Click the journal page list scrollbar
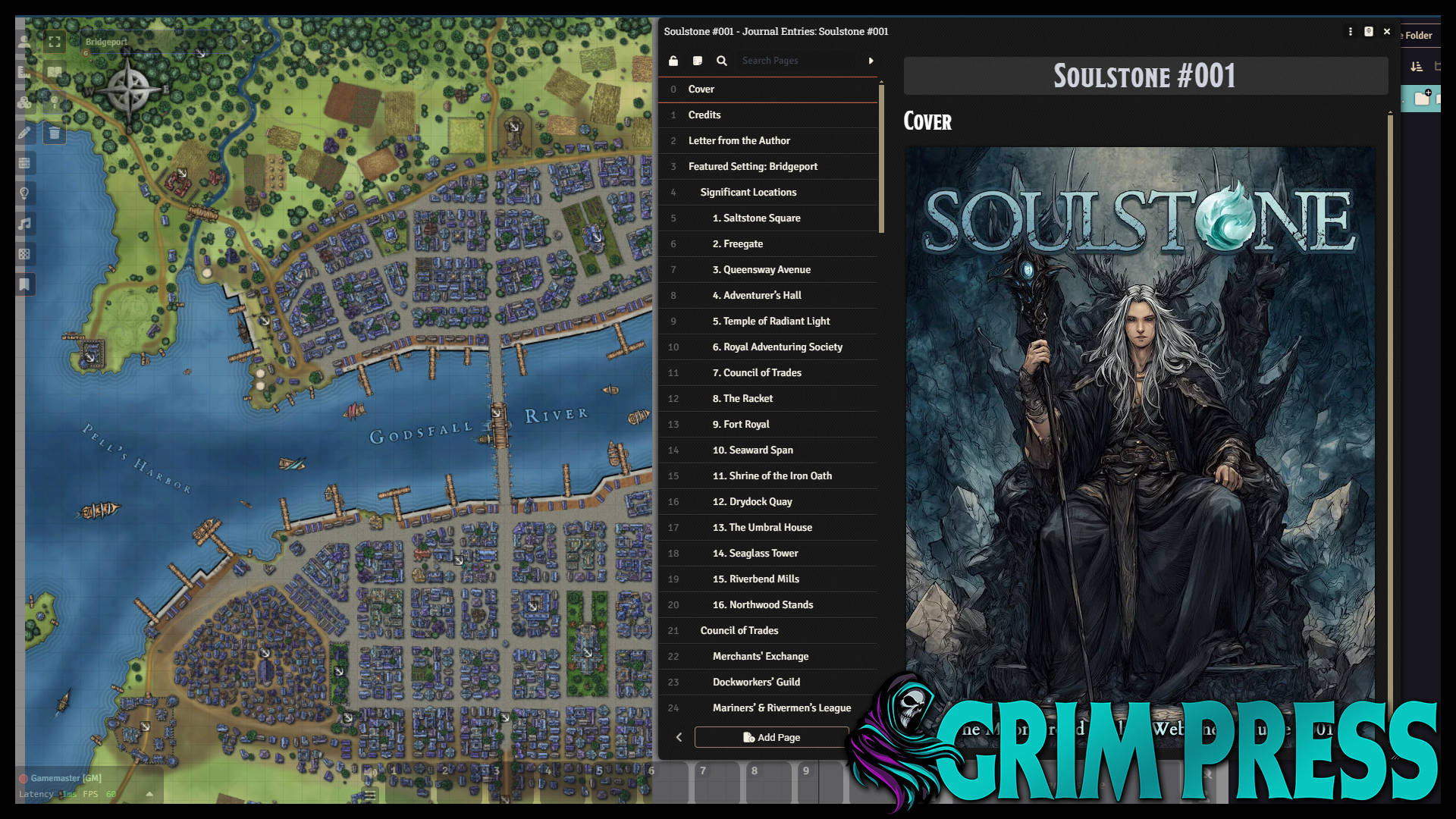 (x=881, y=159)
